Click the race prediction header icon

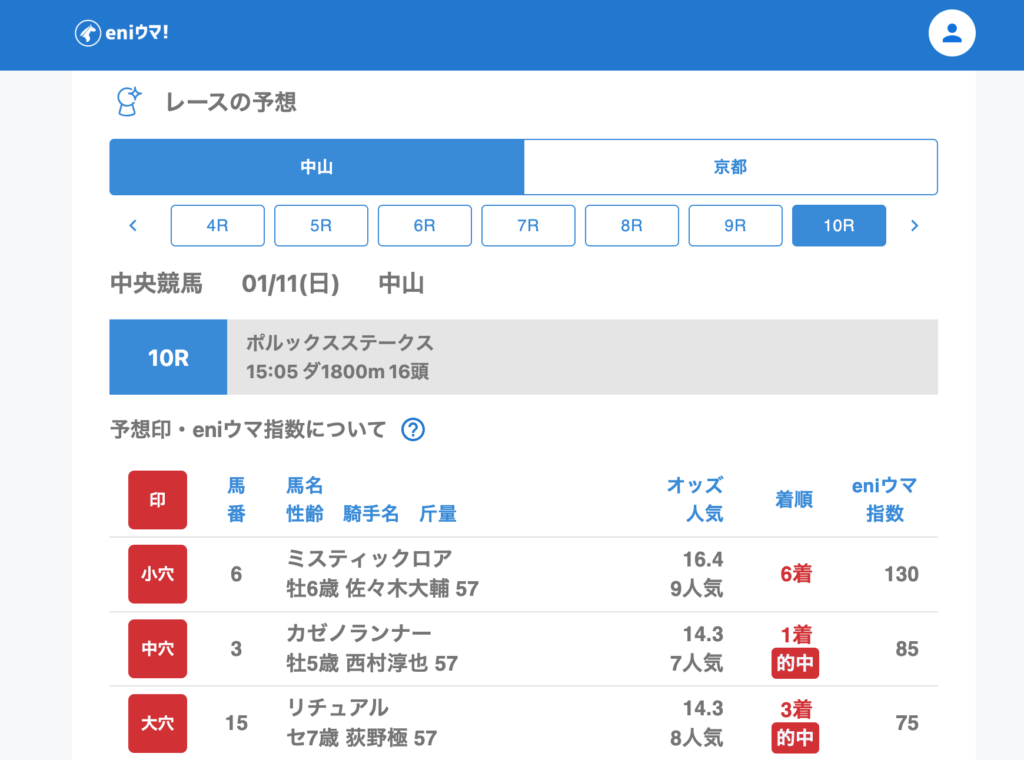128,102
